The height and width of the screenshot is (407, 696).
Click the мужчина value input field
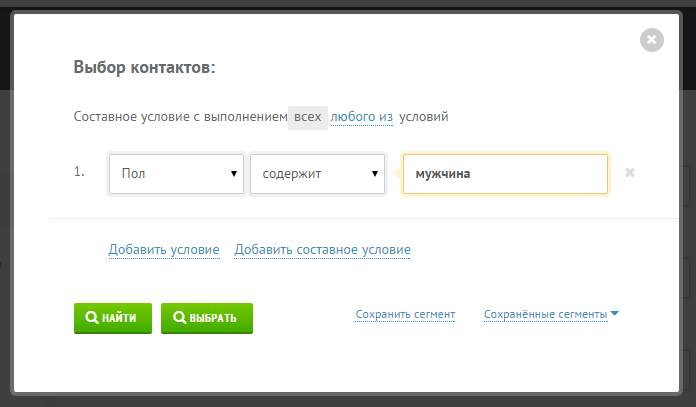click(x=505, y=174)
